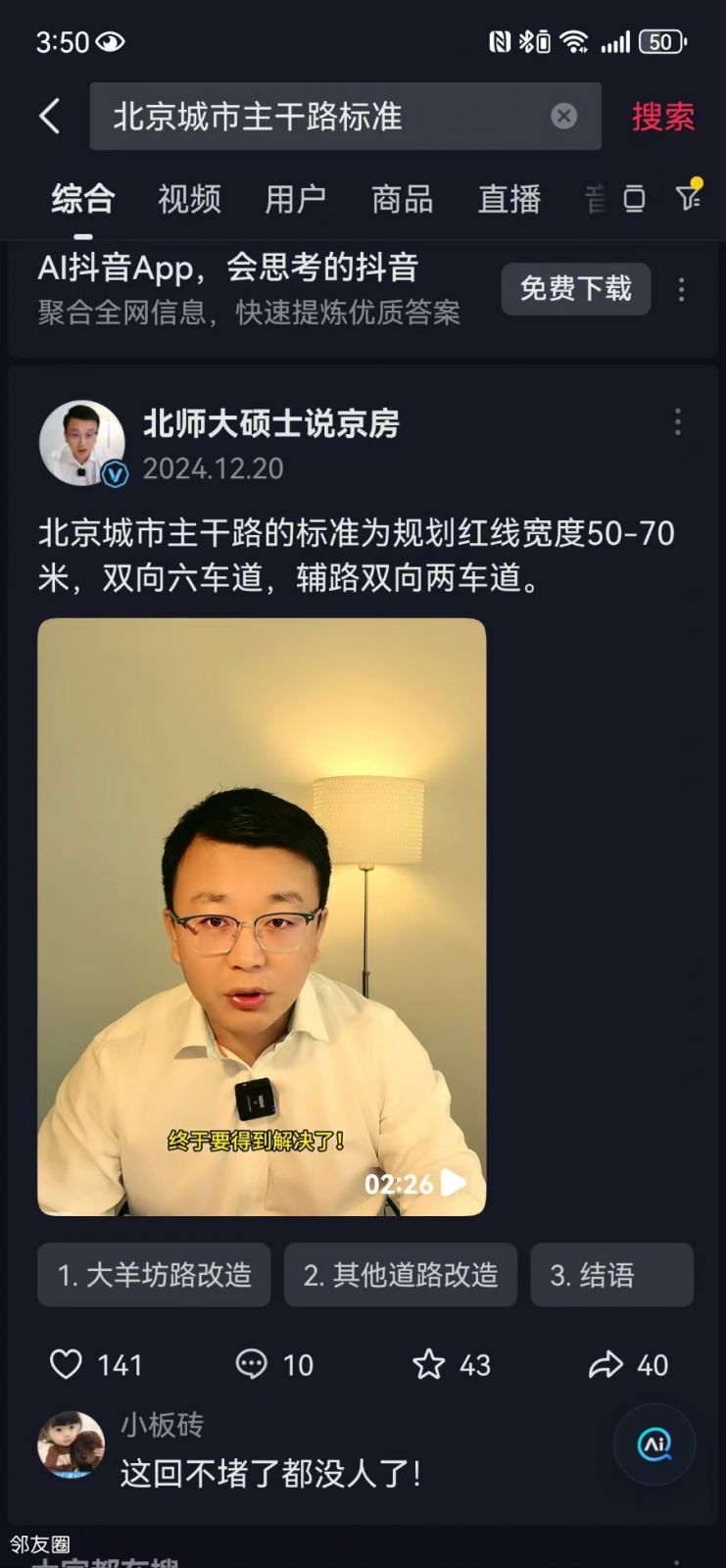Open the 直播 tab

coord(509,199)
